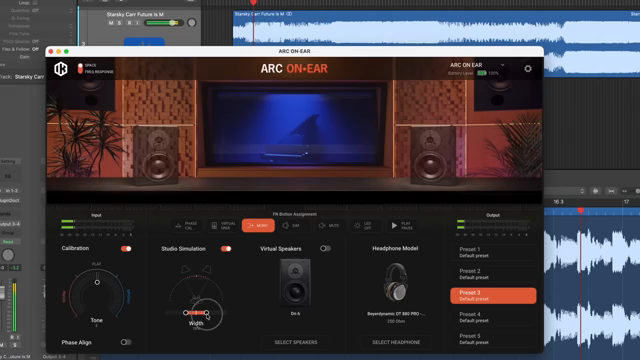This screenshot has height=360, width=640.
Task: Open the Quantize Off stepper in Logic inspector
Action: pos(71,10)
